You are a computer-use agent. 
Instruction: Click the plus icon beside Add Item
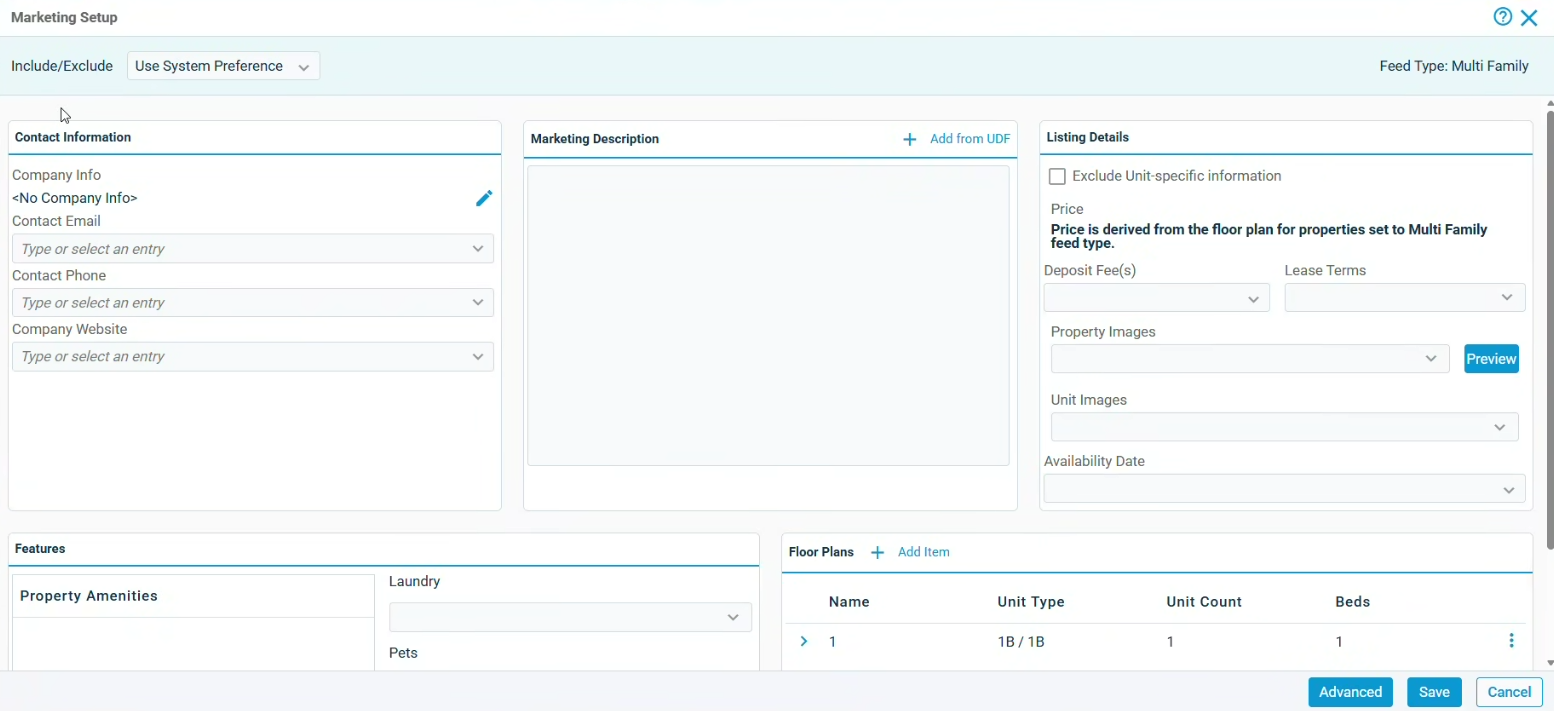pyautogui.click(x=877, y=552)
